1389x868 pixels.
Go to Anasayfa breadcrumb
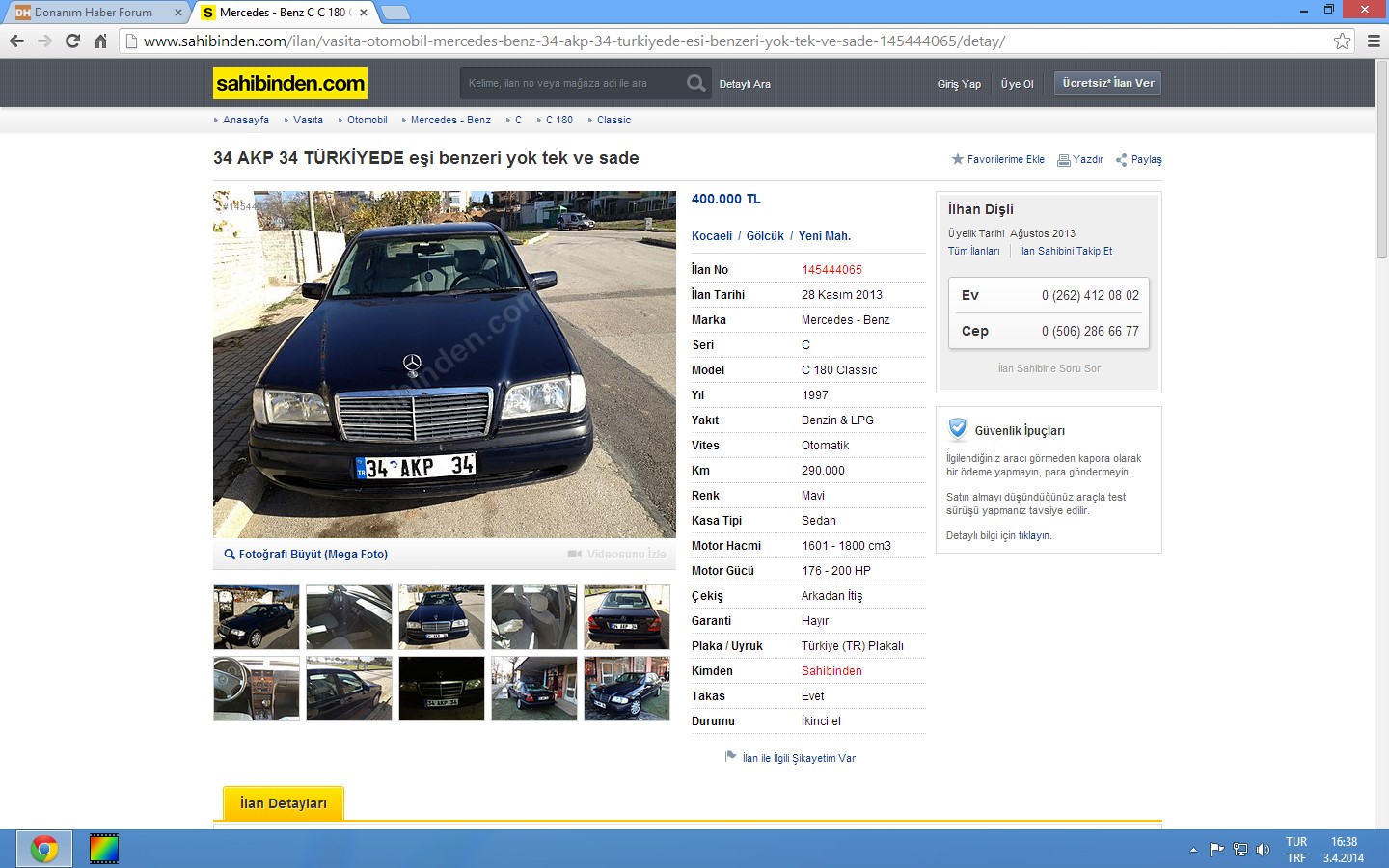pos(246,120)
